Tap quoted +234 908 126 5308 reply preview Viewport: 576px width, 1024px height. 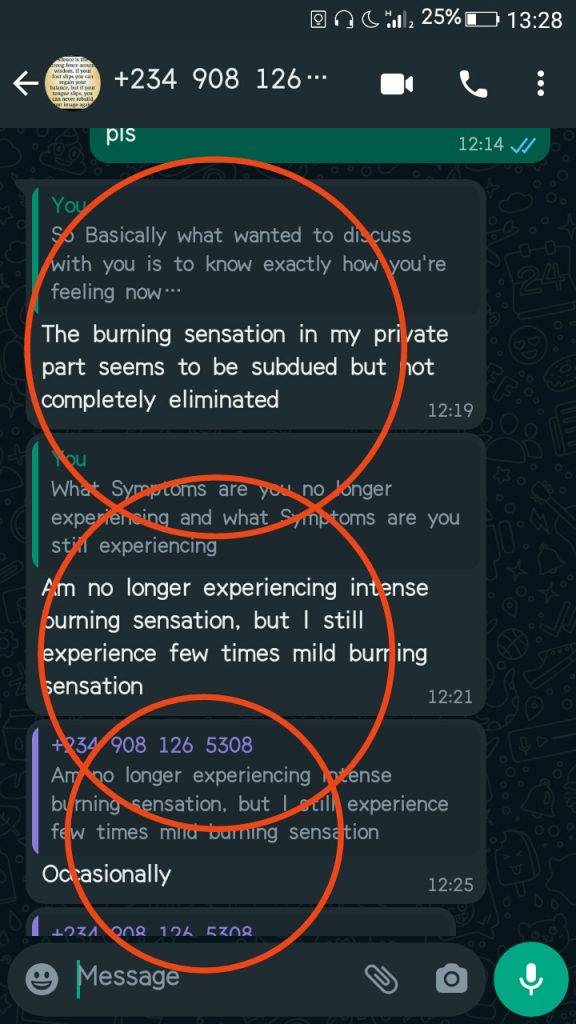click(257, 789)
